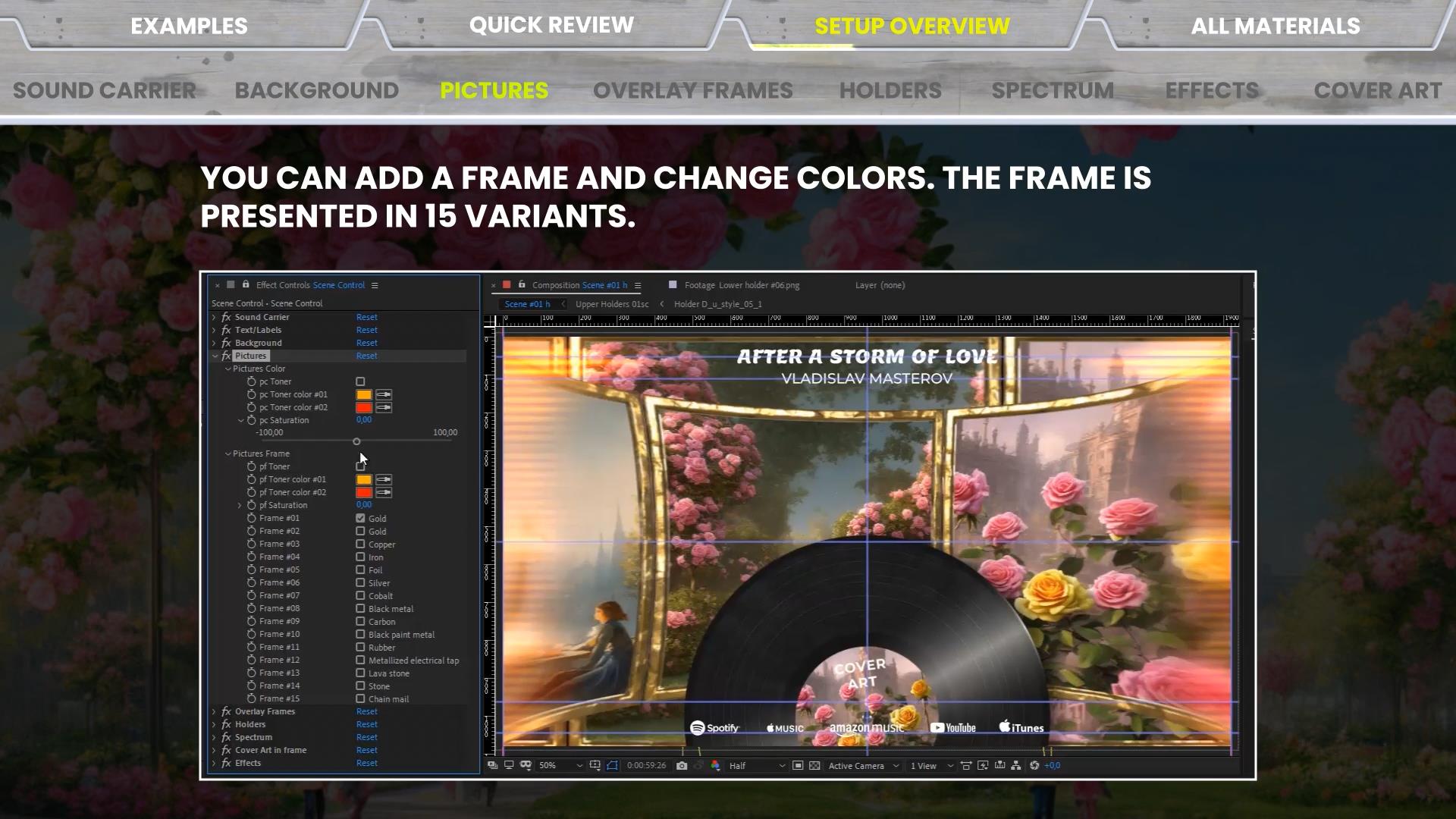
Task: Check the Frame #03 Copper checkbox
Action: pyautogui.click(x=360, y=544)
